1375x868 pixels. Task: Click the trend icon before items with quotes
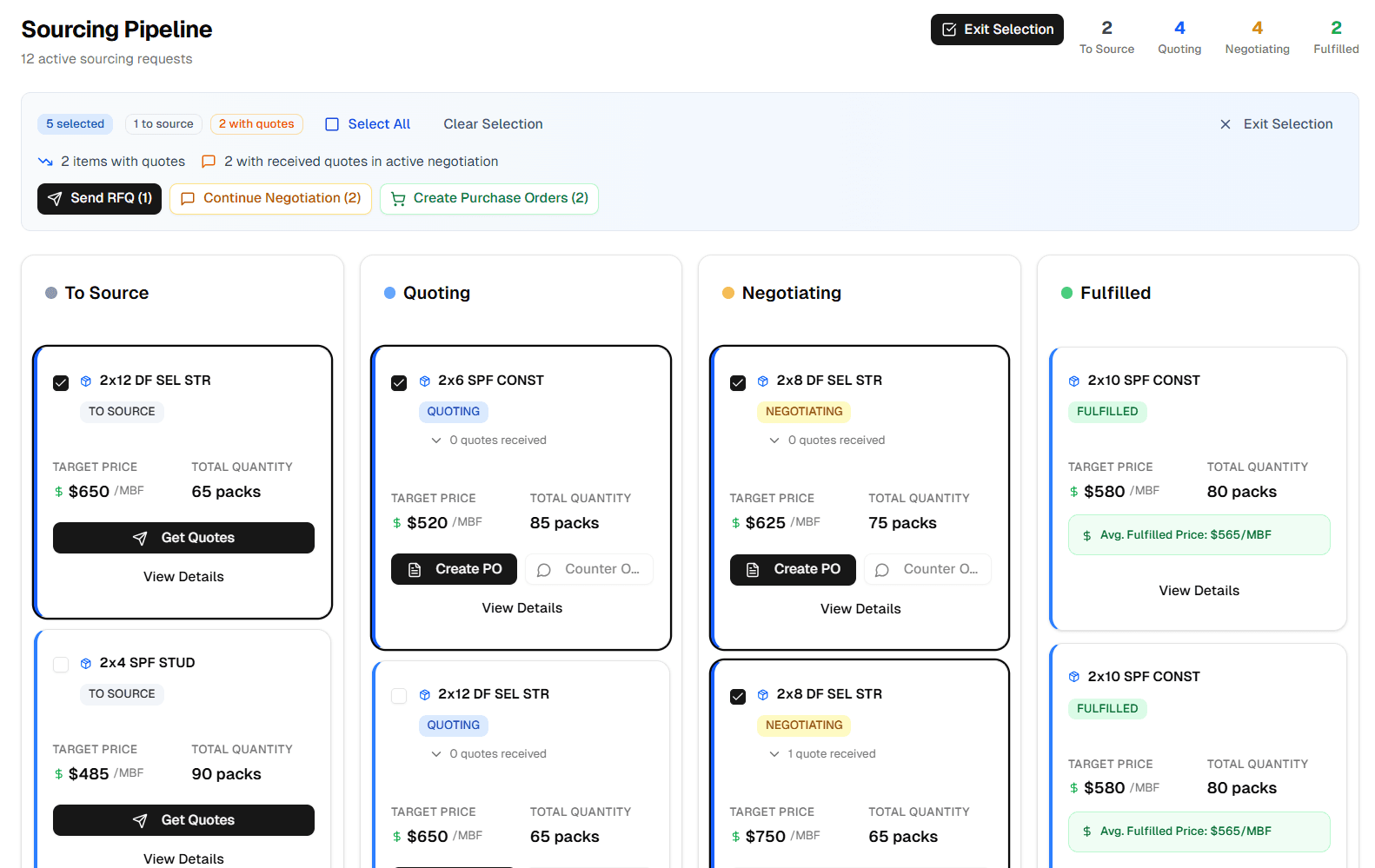(46, 162)
